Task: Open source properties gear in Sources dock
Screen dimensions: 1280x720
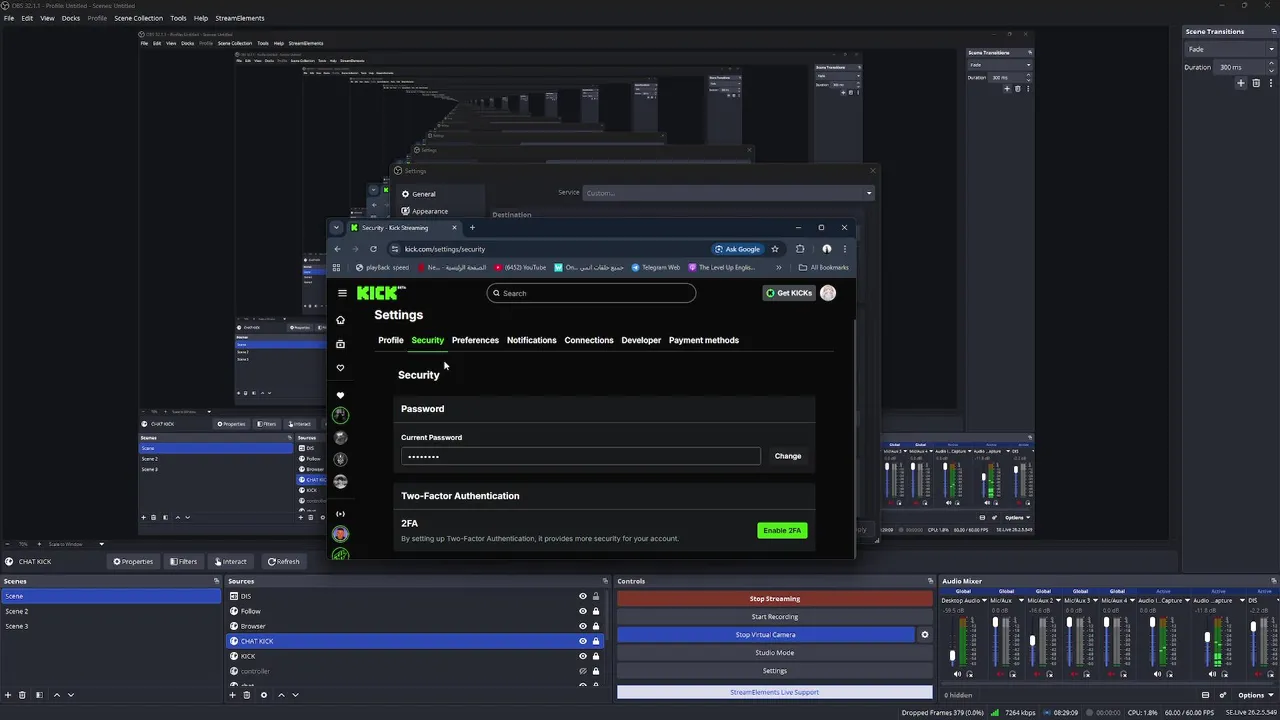Action: click(264, 695)
